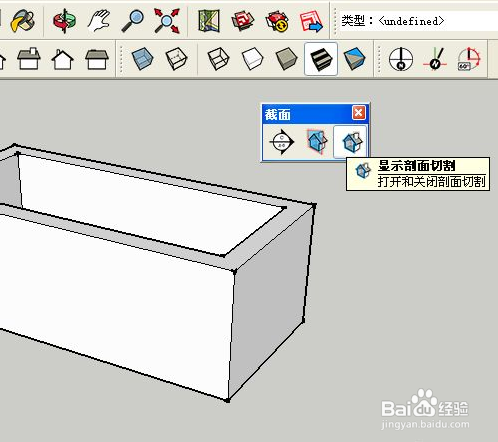The image size is (498, 442).
Task: Toggle 显示剖面切割 section cuts button
Action: [x=351, y=142]
